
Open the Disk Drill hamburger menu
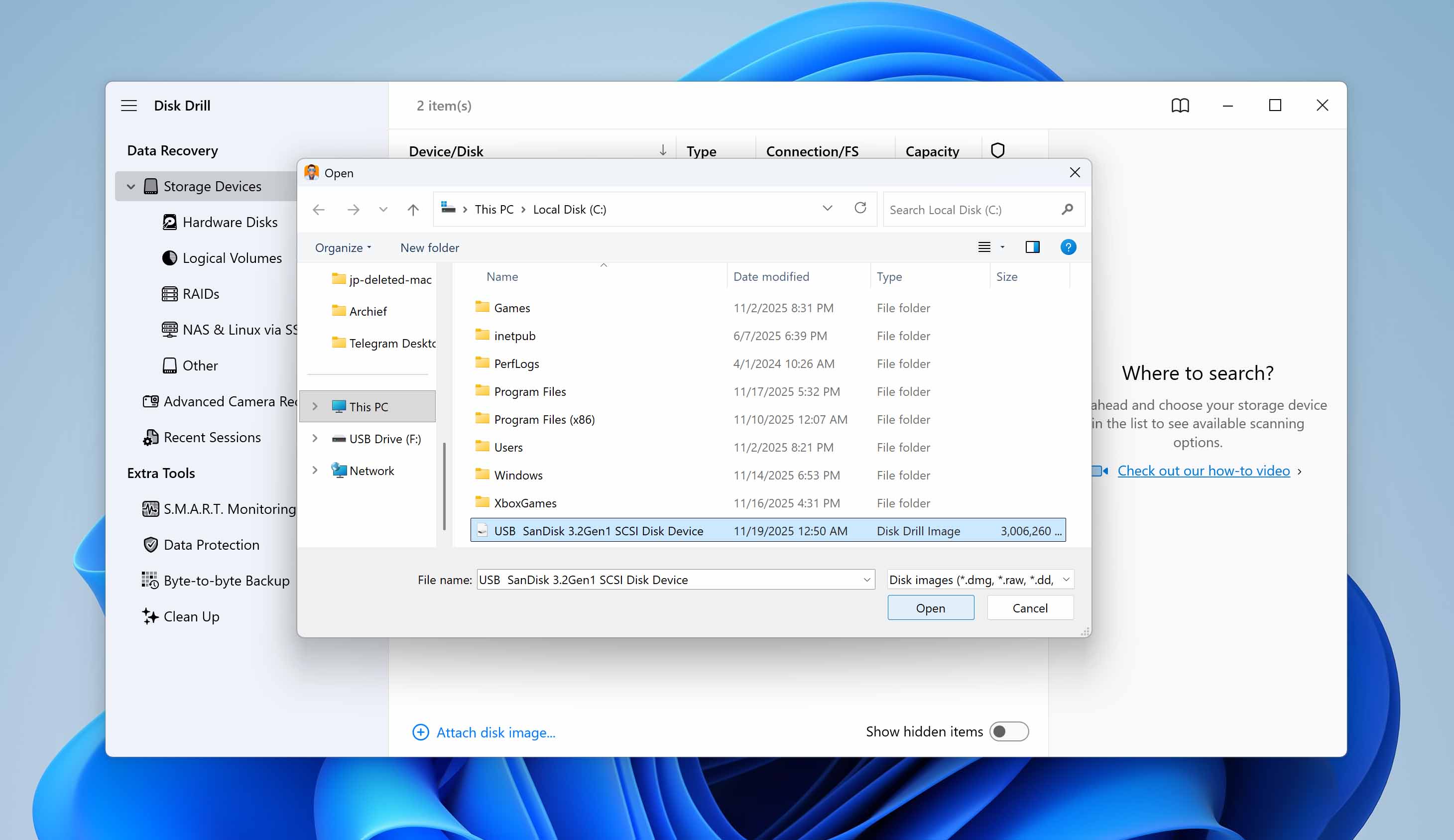128,105
